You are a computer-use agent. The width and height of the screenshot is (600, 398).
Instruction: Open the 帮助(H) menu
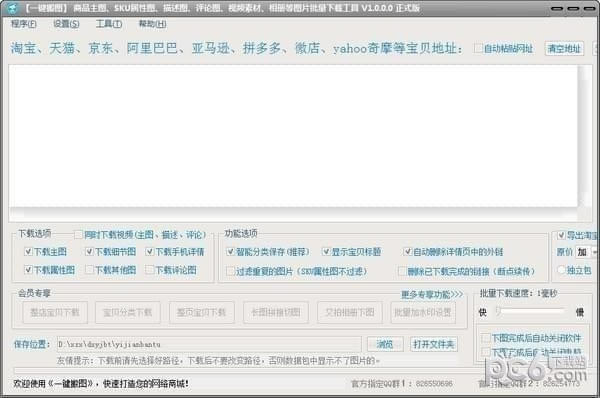pos(152,24)
